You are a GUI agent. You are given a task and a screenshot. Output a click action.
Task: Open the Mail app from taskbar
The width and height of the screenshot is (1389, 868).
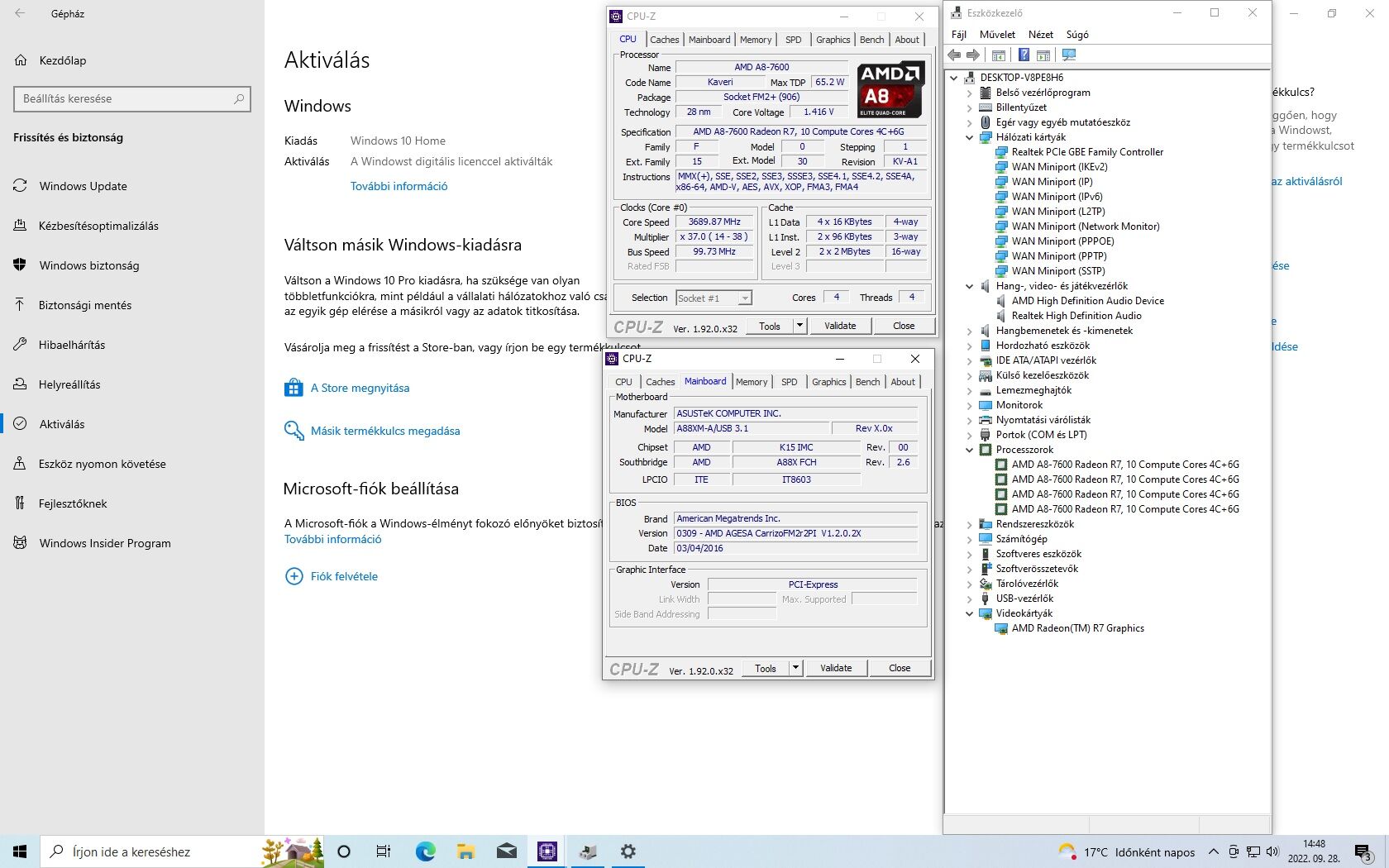click(506, 851)
